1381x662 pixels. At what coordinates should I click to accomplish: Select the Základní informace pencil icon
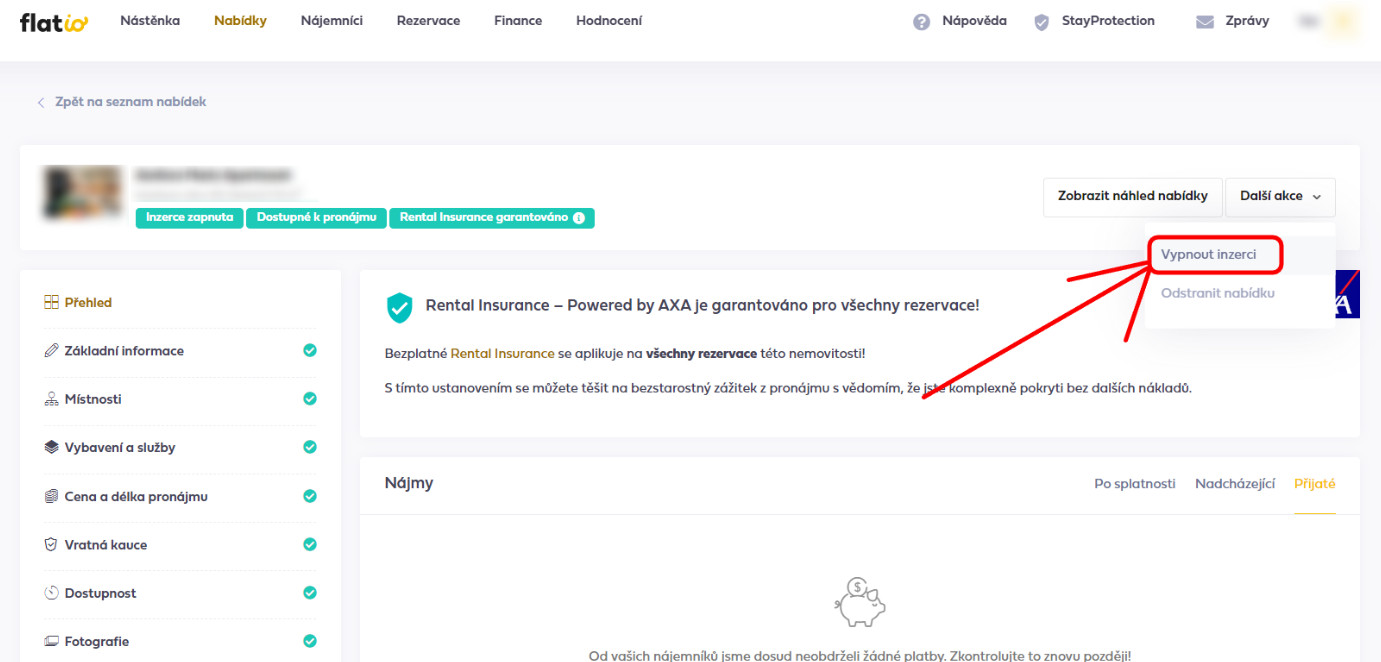[52, 351]
